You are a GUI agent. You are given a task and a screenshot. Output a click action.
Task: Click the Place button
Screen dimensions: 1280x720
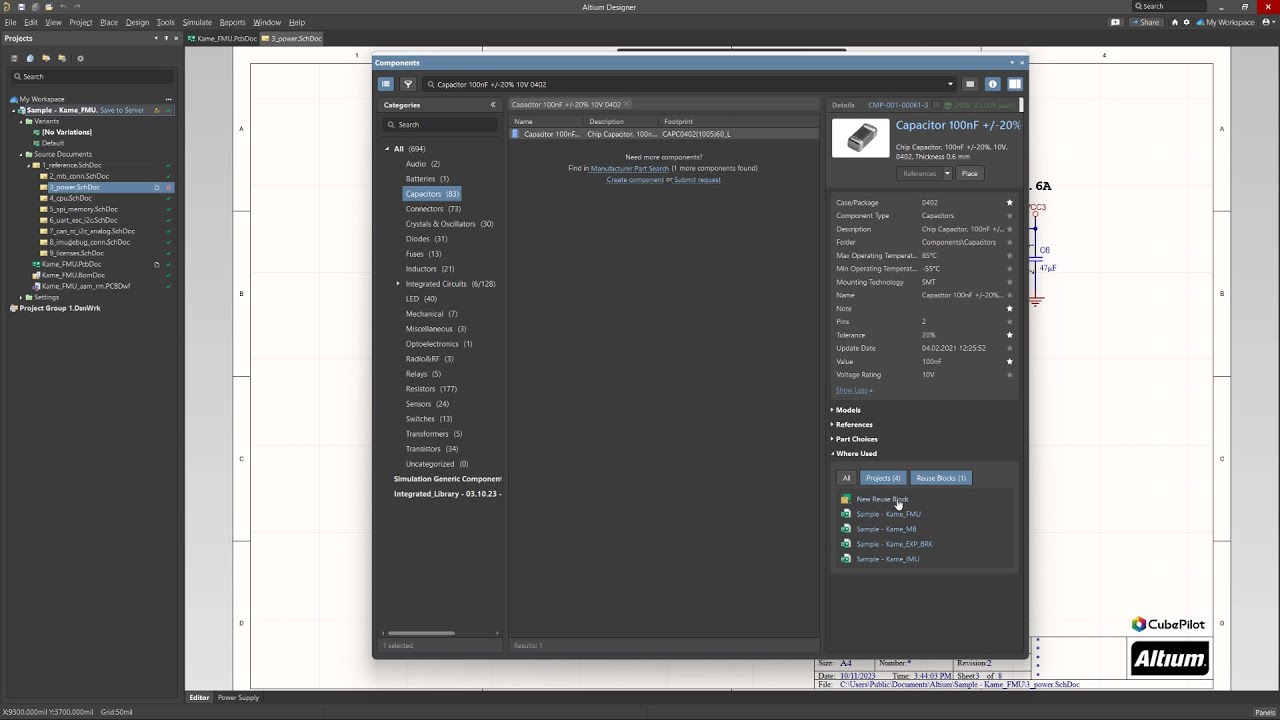click(x=969, y=174)
